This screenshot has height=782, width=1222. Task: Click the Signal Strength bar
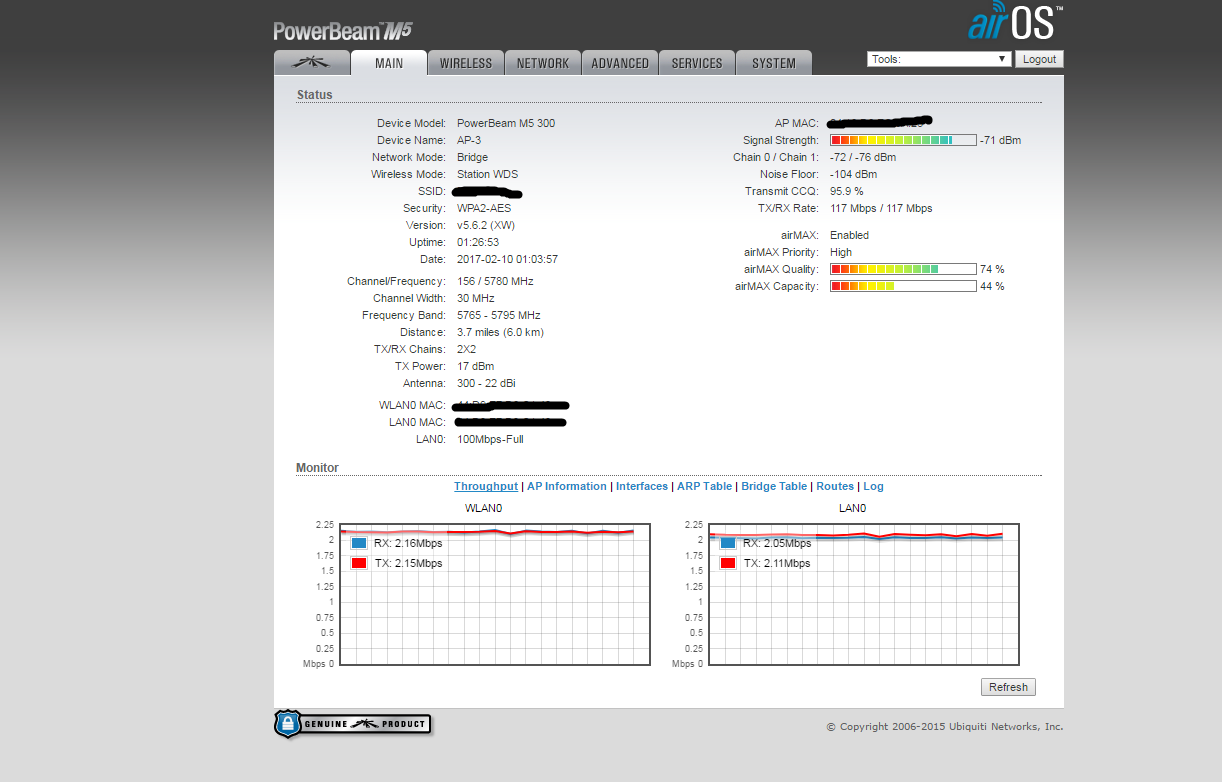(x=903, y=140)
